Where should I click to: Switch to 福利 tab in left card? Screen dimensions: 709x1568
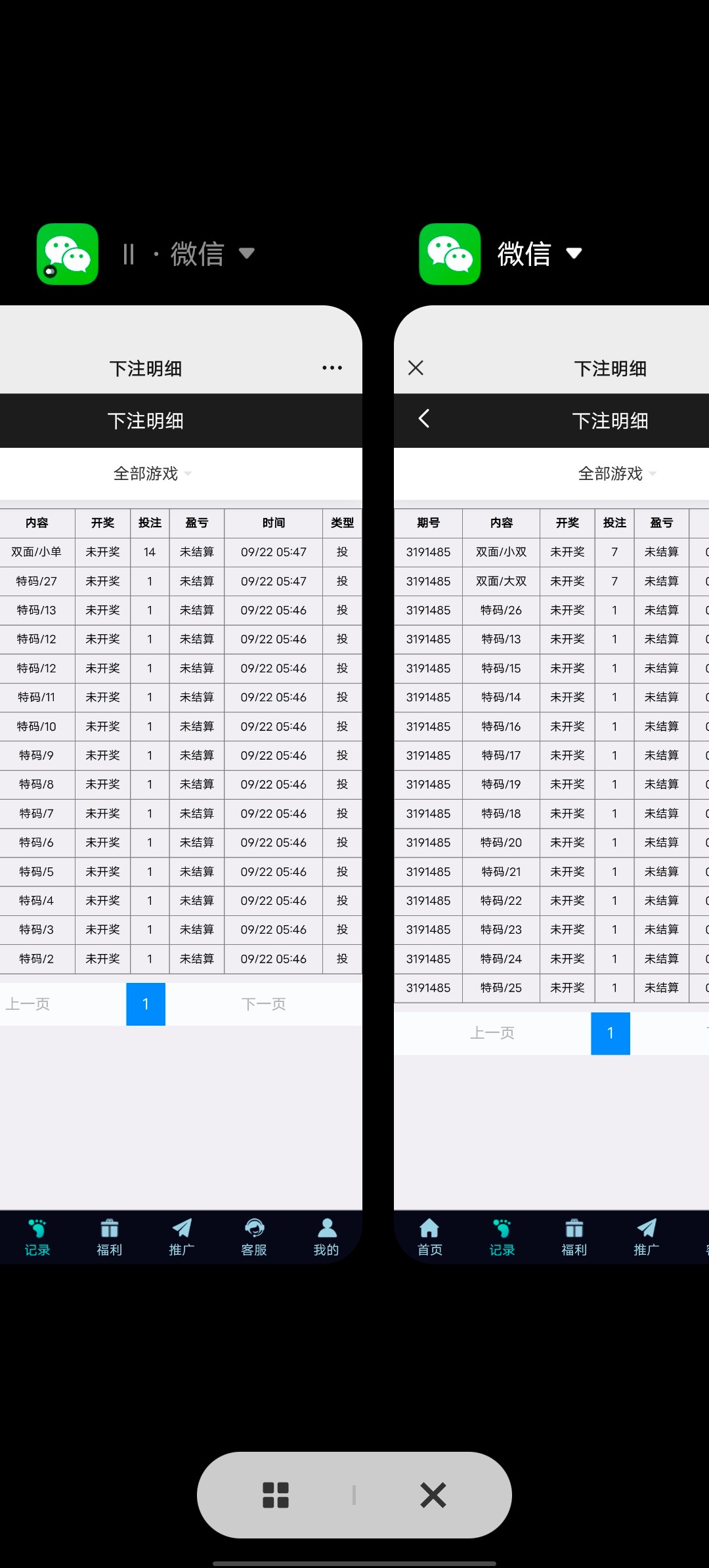(x=110, y=1237)
